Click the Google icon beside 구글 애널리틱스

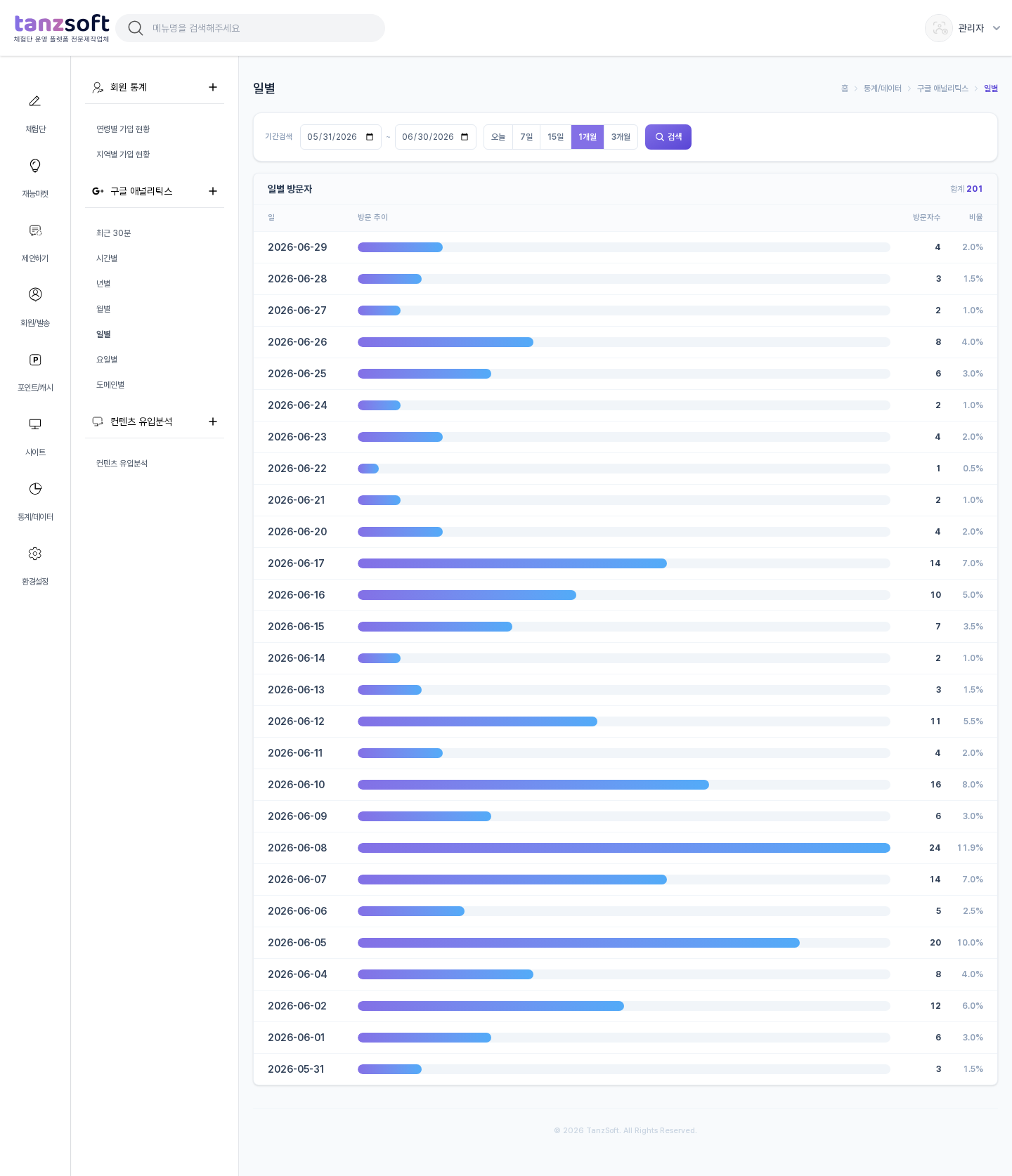click(98, 191)
